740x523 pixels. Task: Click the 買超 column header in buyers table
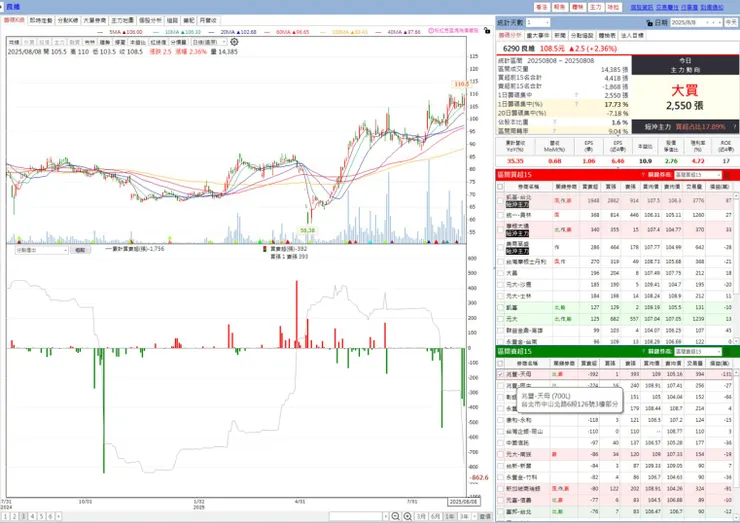tap(589, 186)
